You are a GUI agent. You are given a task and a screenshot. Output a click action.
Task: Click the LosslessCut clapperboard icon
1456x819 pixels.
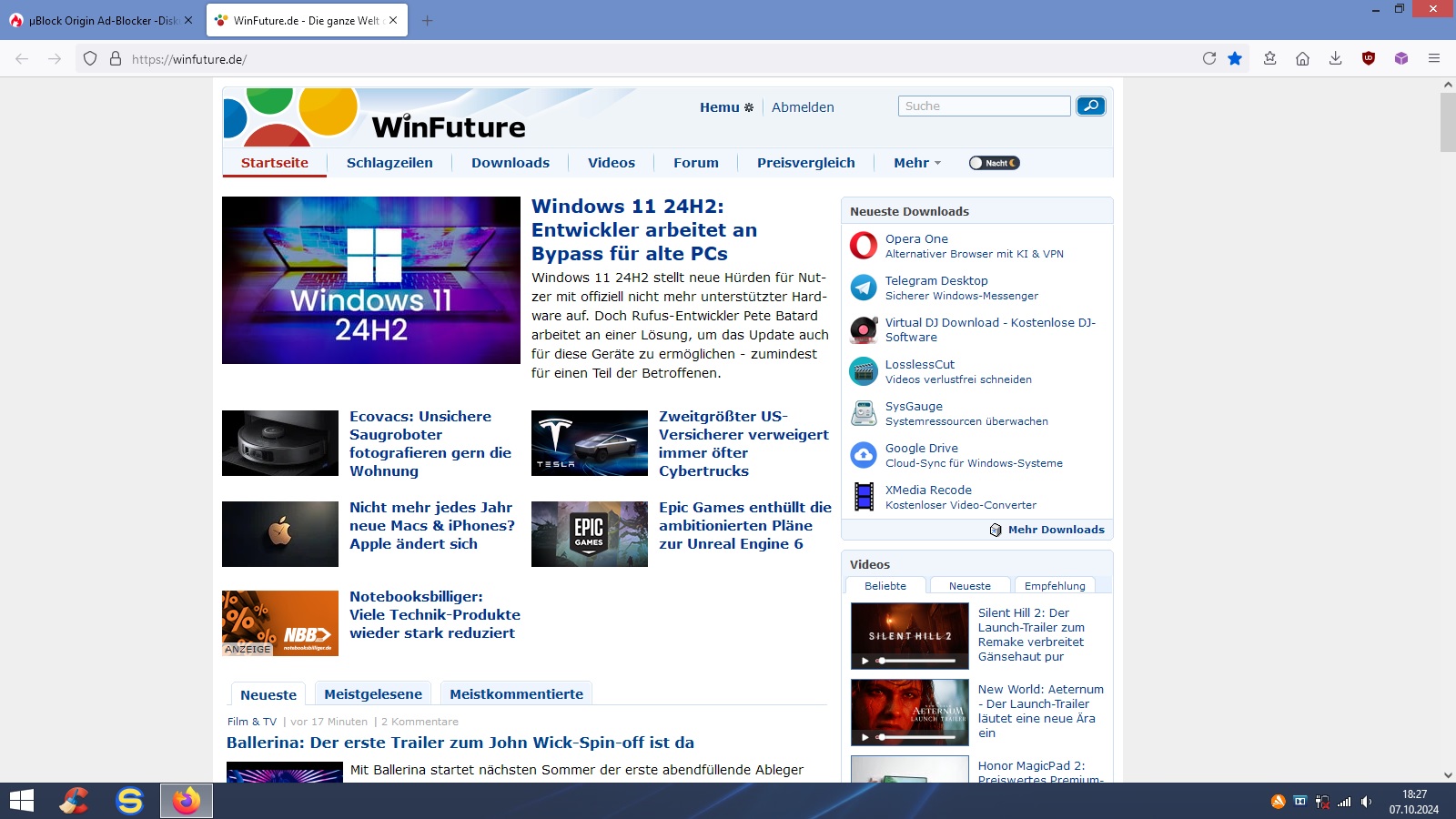pos(864,371)
